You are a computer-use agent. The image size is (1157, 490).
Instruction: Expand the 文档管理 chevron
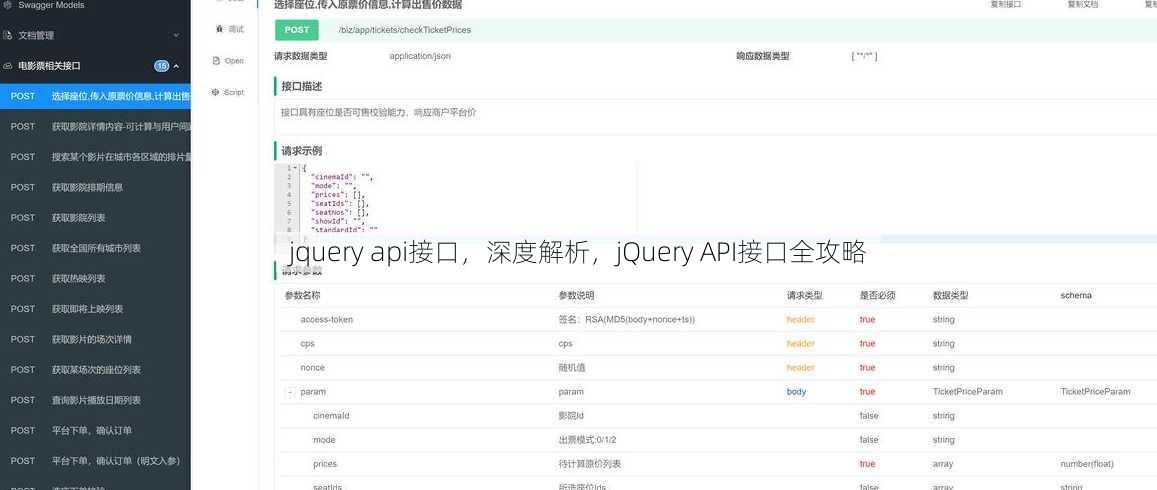tap(176, 35)
